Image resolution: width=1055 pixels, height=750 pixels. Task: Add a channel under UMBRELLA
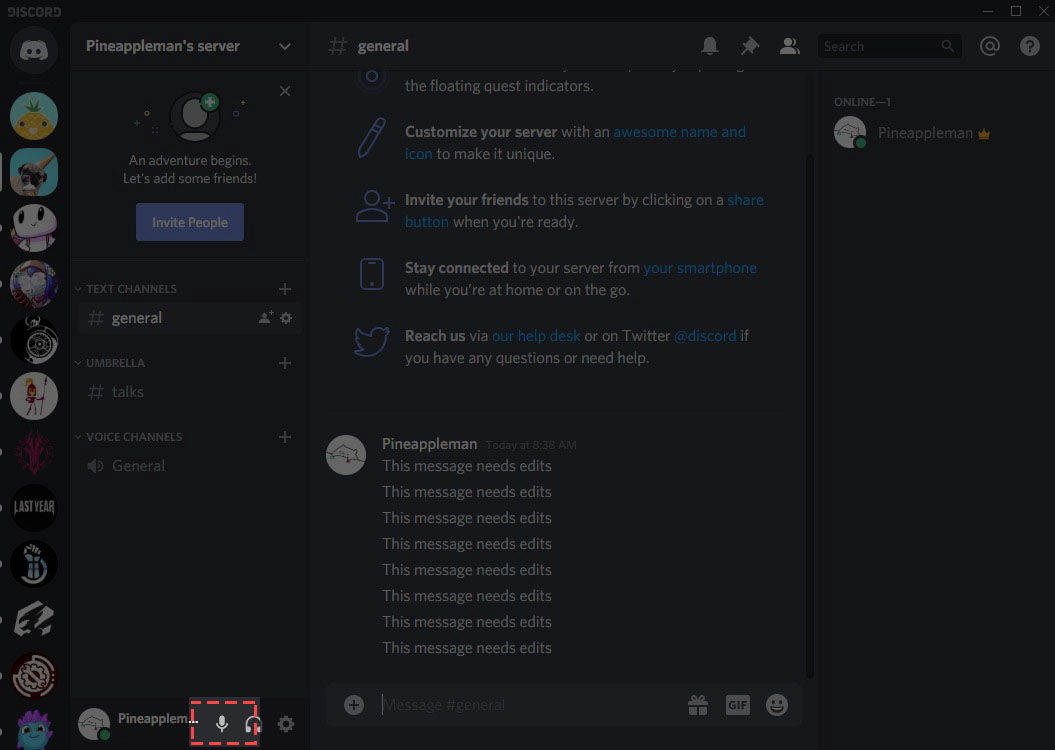coord(285,363)
